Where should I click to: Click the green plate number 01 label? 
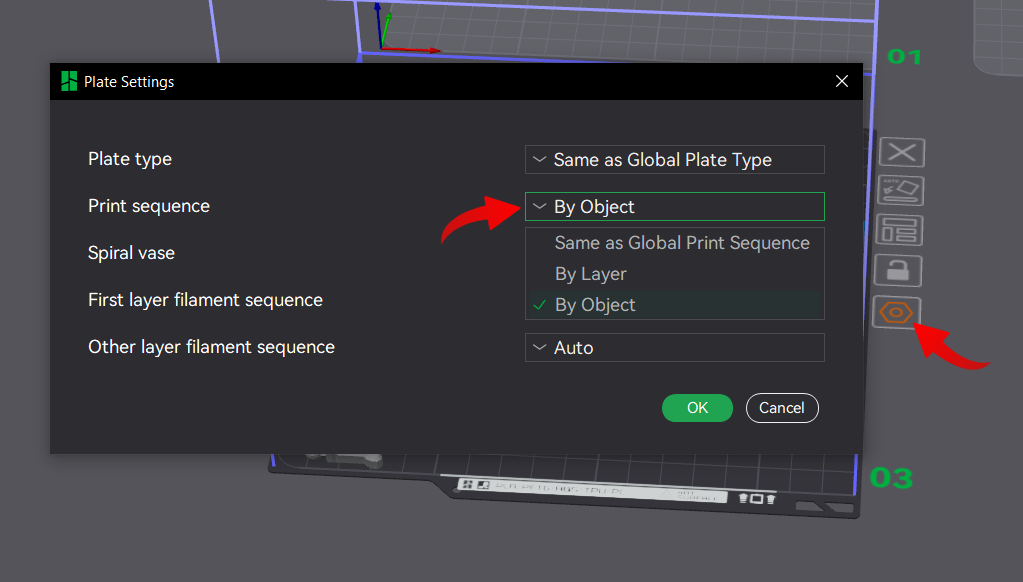pos(903,57)
